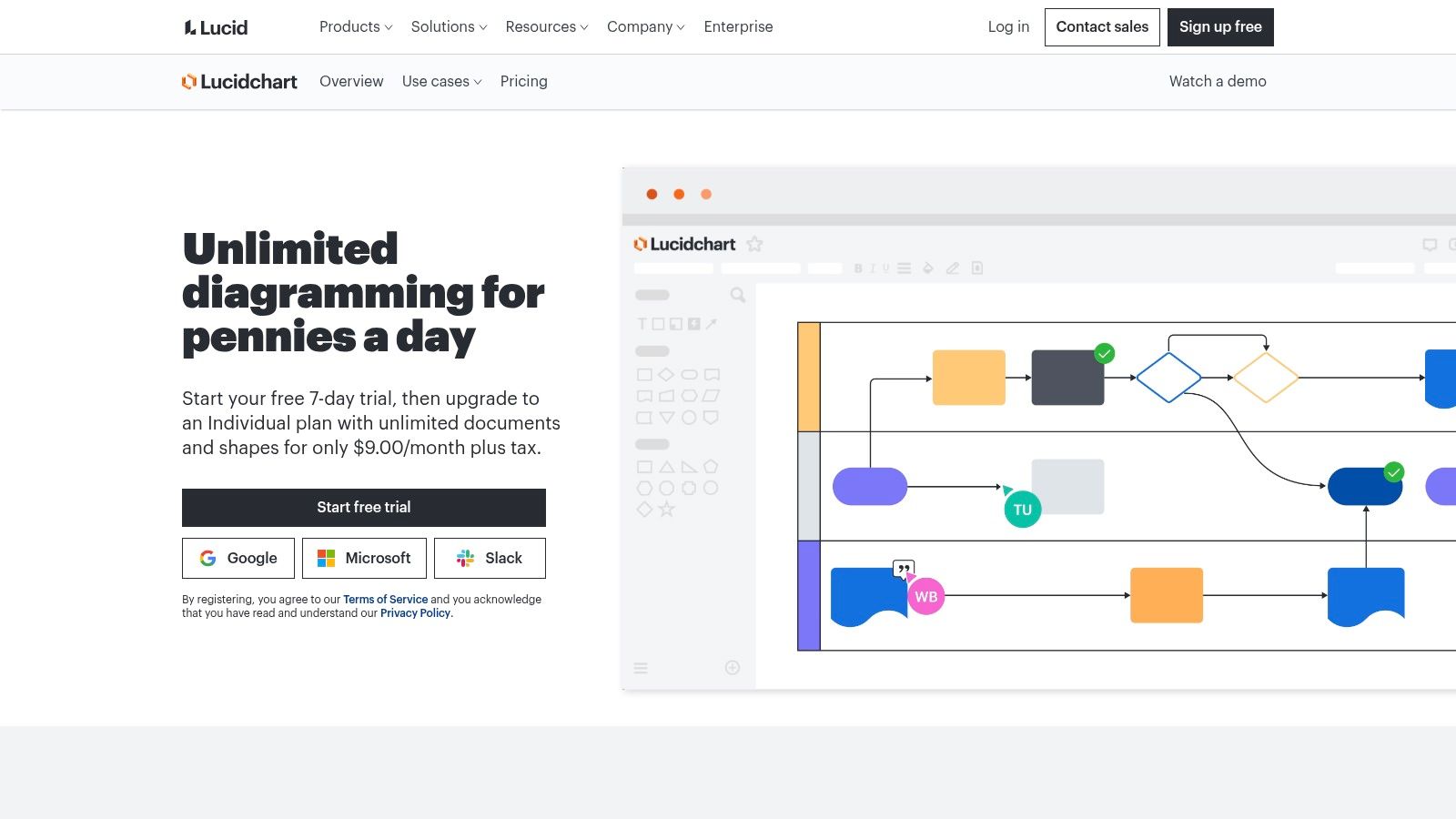The height and width of the screenshot is (819, 1456).
Task: Click the comment icon in the editor header
Action: coord(1430,244)
